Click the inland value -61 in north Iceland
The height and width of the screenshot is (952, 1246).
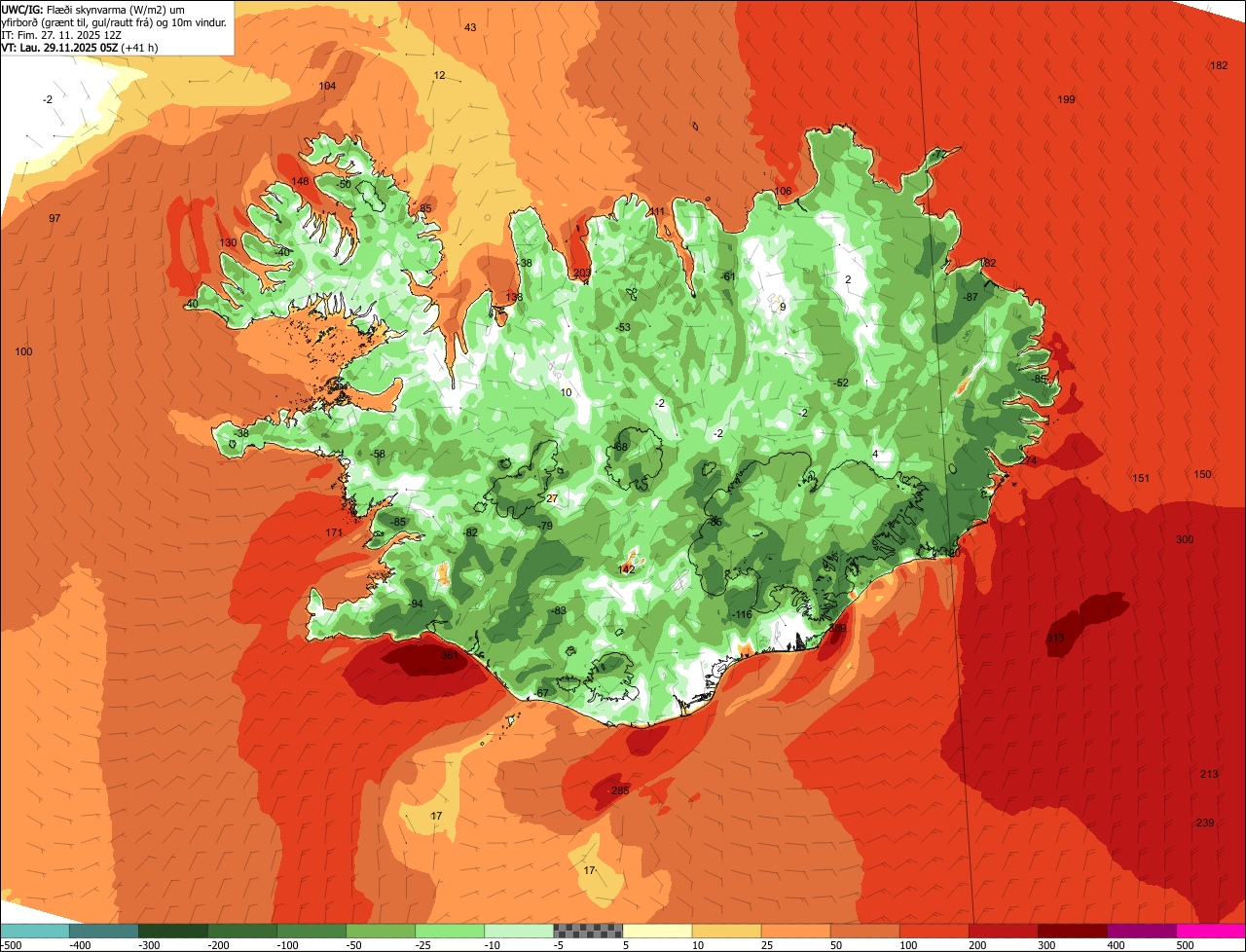(728, 276)
